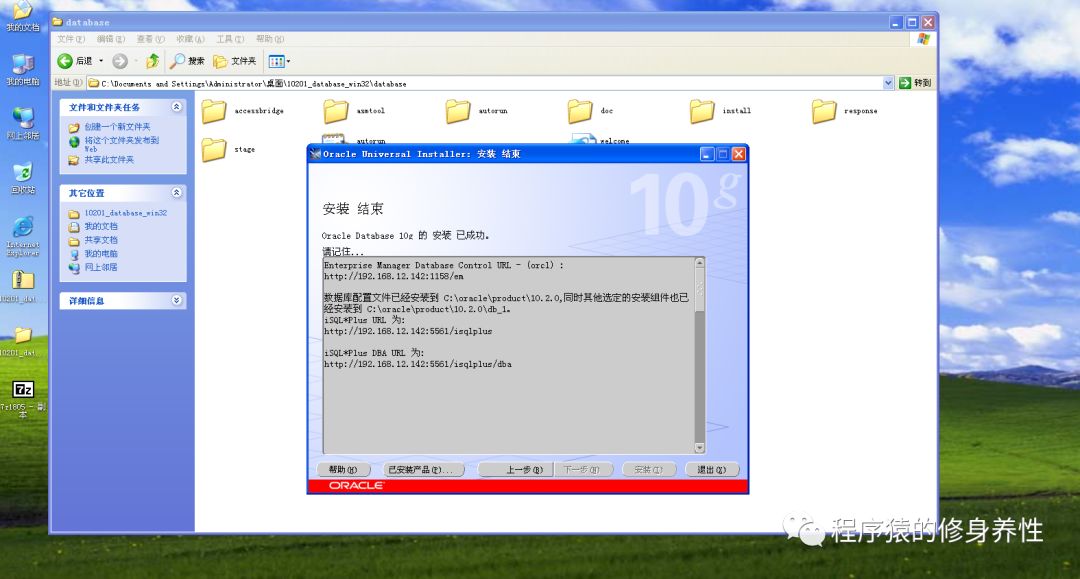Select the 7z1805 installer desktop icon
The image size is (1080, 579).
click(23, 399)
